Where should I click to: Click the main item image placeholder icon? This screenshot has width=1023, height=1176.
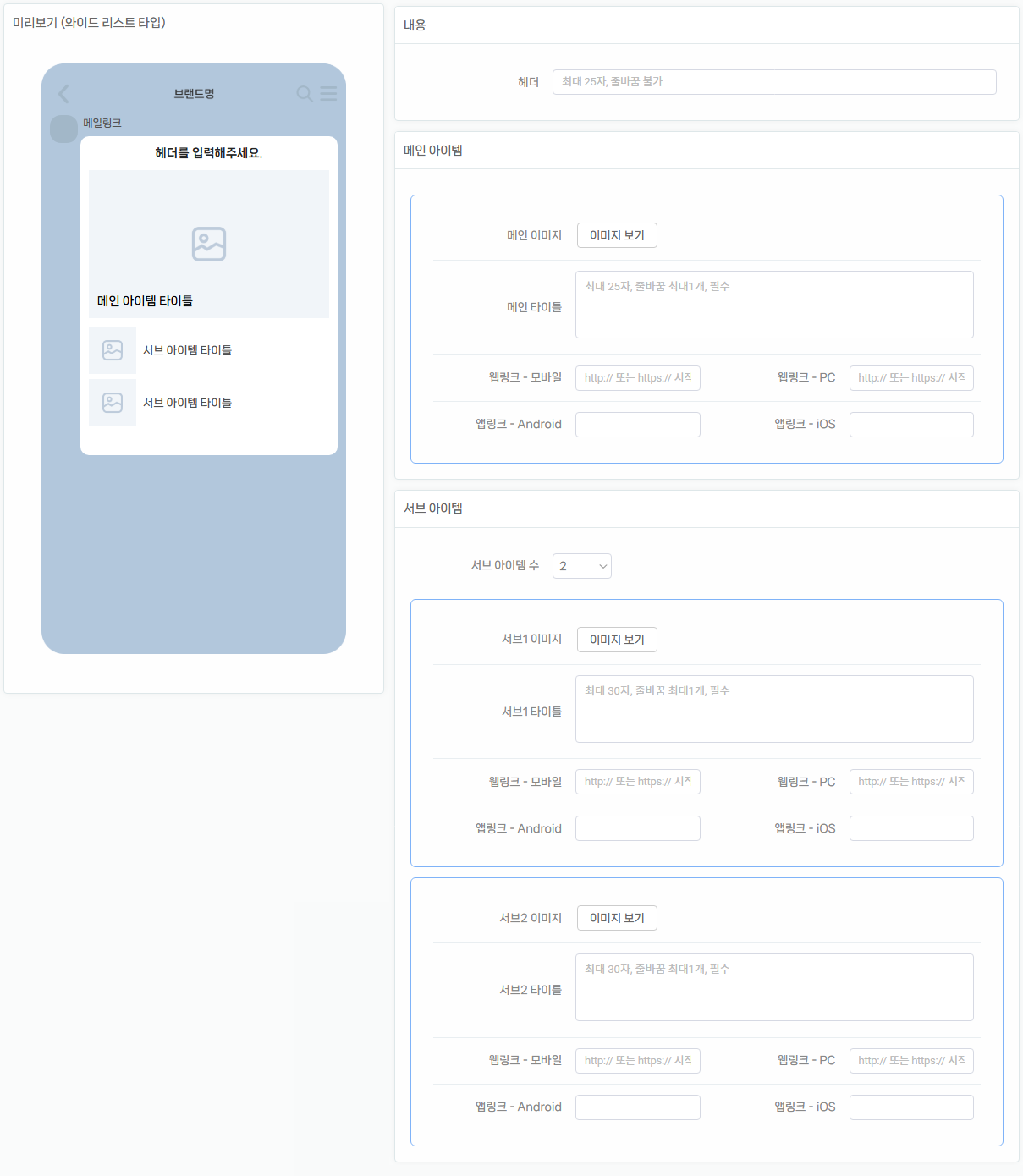(x=209, y=244)
